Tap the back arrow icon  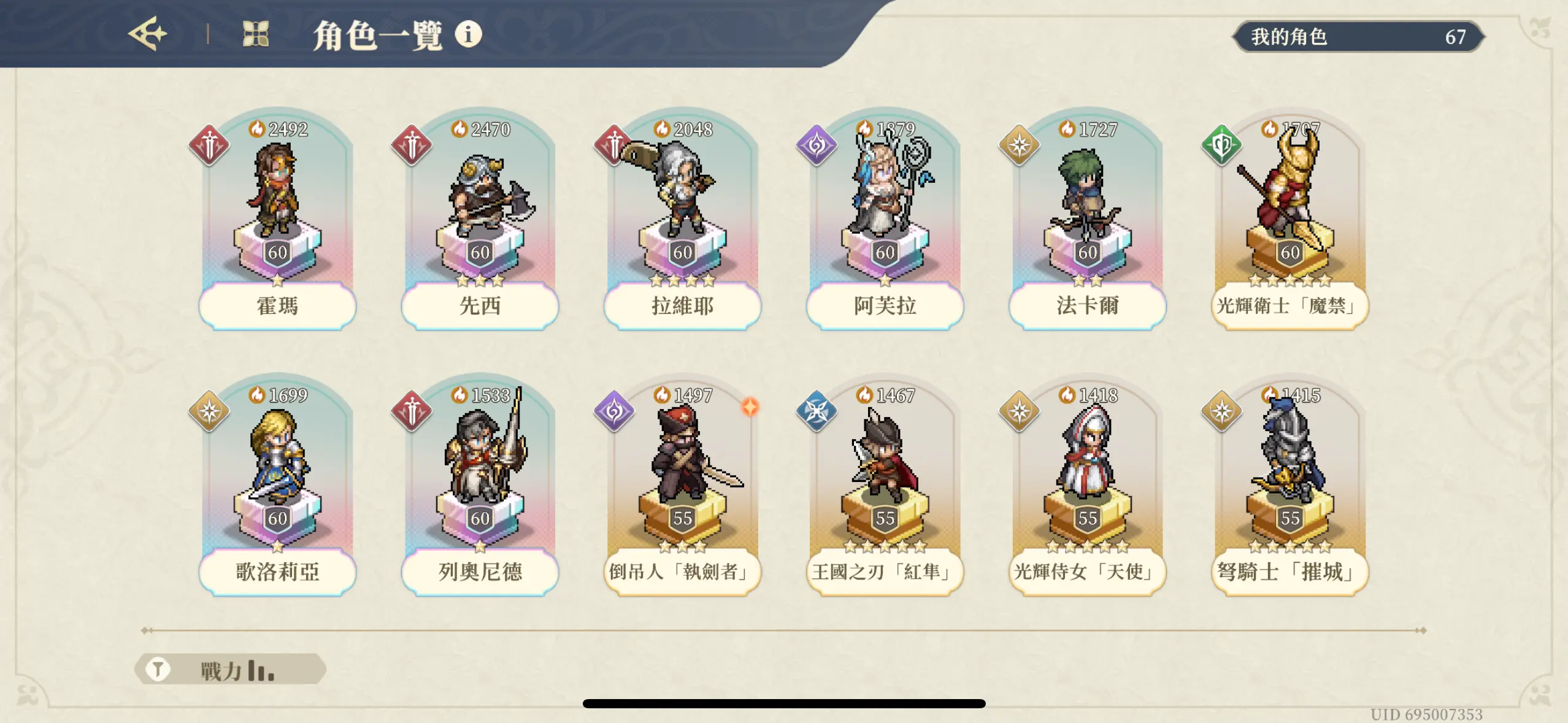[147, 34]
